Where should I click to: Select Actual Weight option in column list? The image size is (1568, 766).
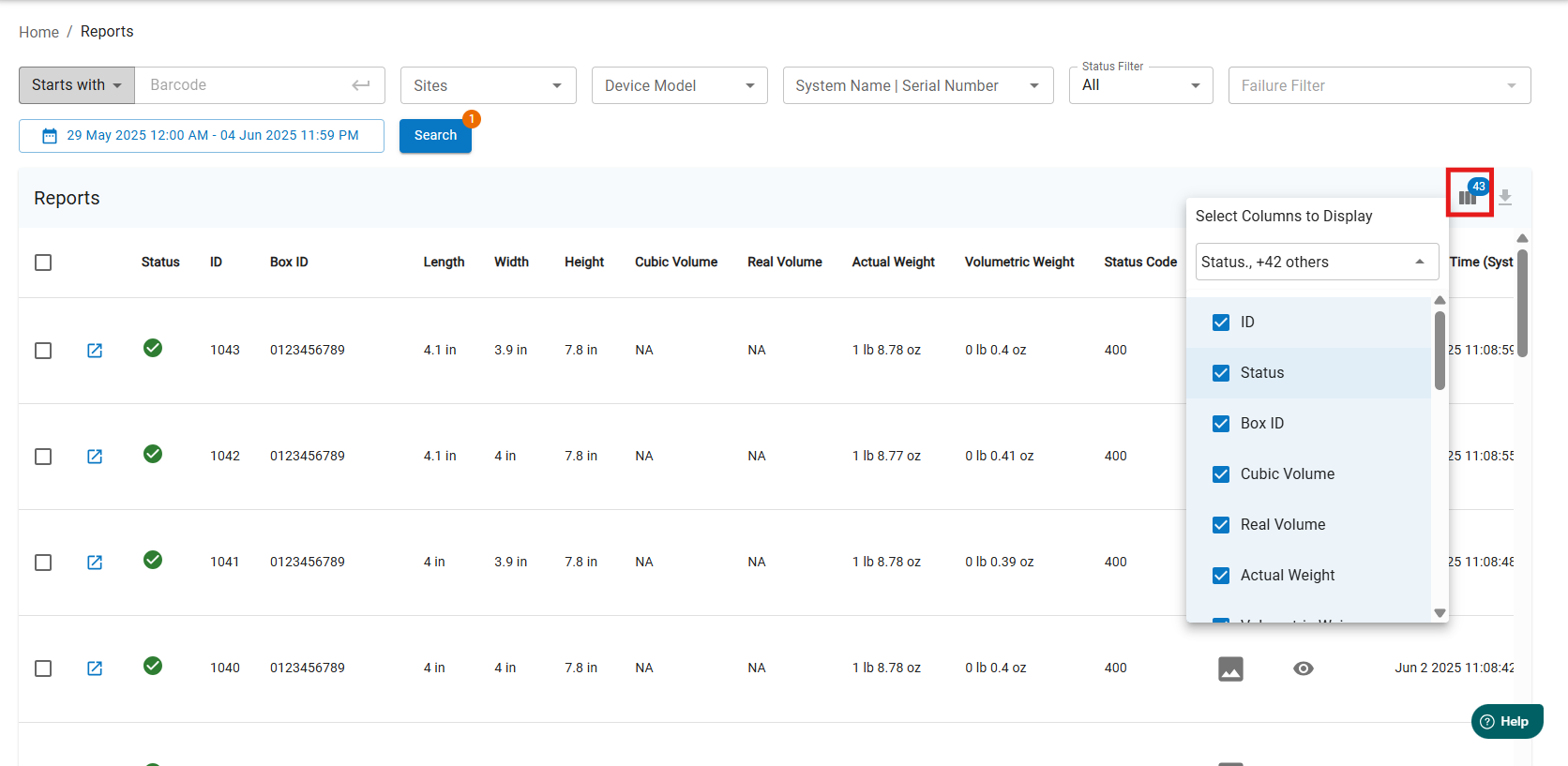pyautogui.click(x=1287, y=576)
